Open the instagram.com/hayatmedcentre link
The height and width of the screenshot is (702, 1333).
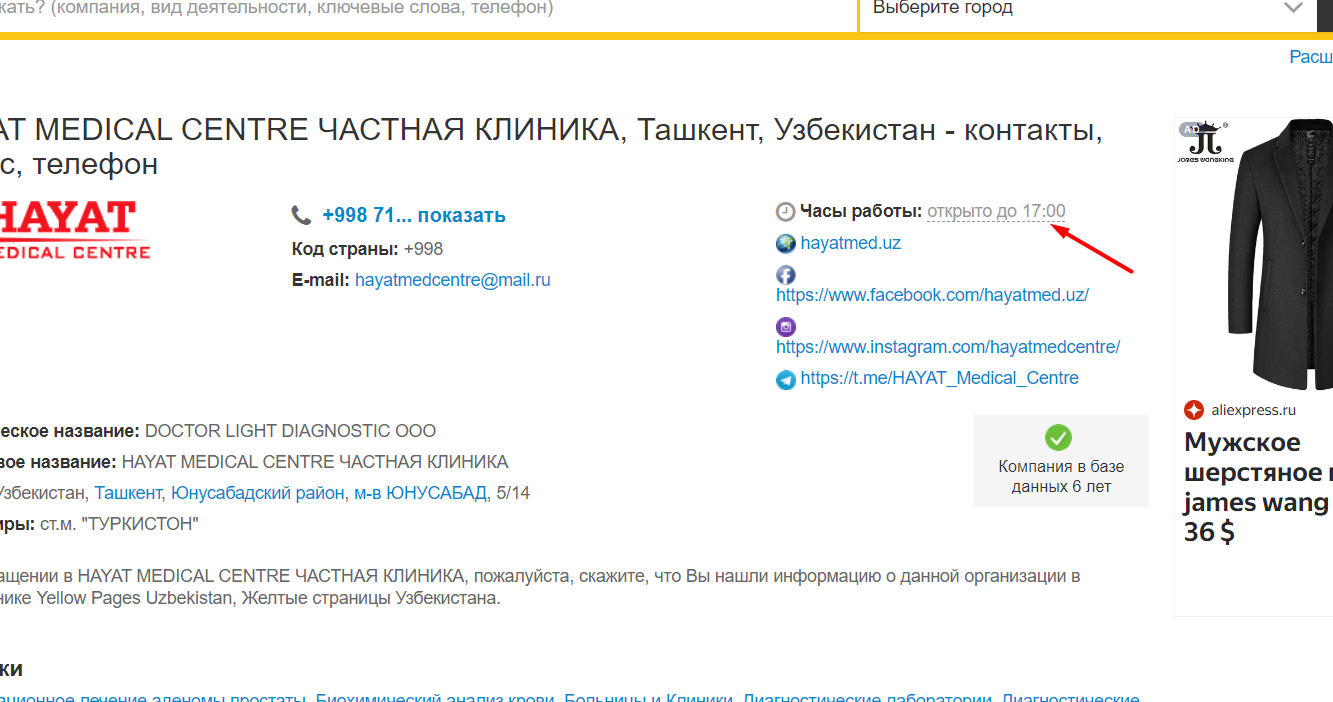[948, 347]
